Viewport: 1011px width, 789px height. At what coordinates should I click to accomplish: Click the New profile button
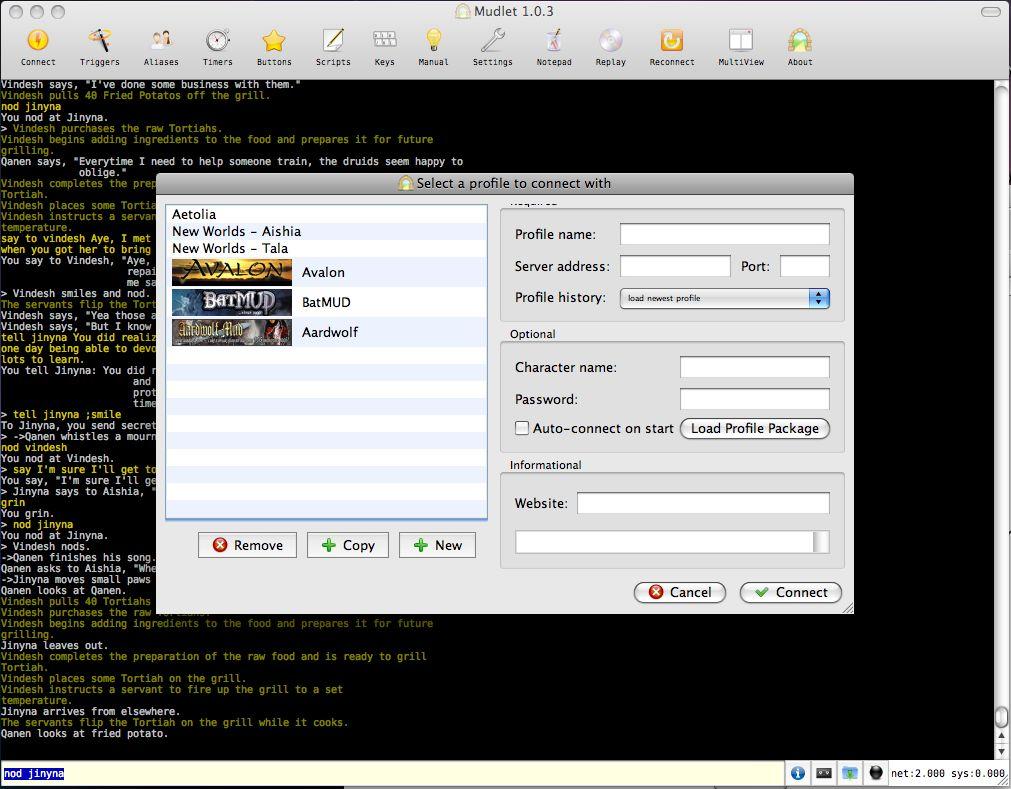pos(438,545)
